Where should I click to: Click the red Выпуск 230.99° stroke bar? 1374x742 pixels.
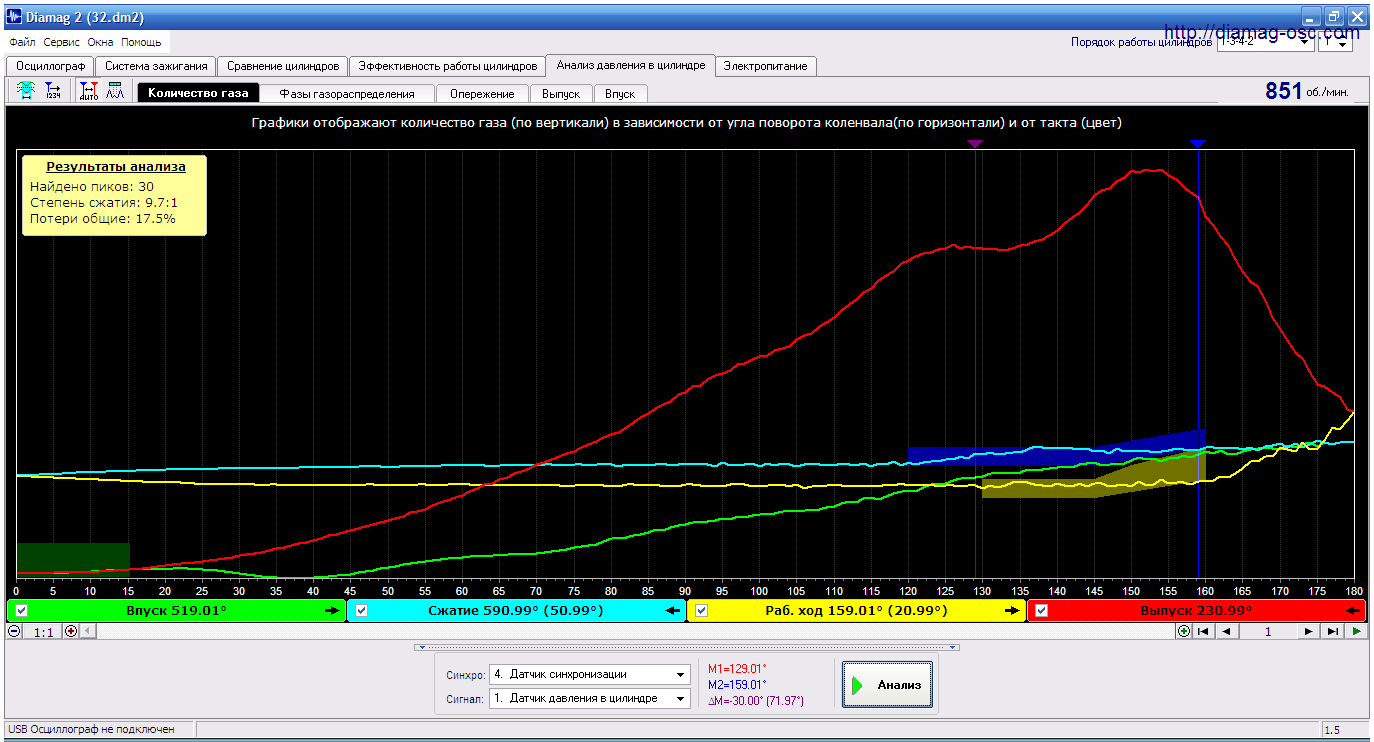click(x=1196, y=610)
